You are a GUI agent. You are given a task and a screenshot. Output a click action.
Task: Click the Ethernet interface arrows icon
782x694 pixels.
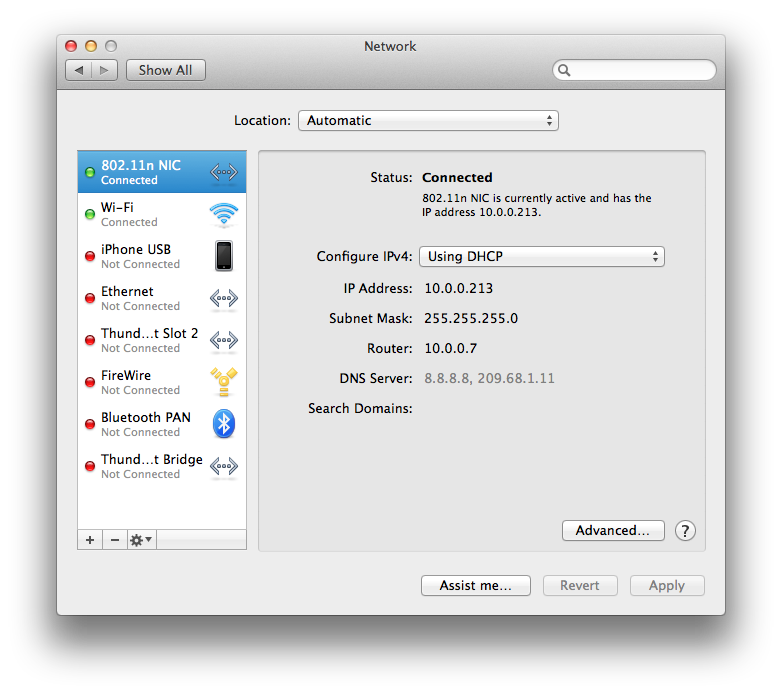(x=224, y=299)
